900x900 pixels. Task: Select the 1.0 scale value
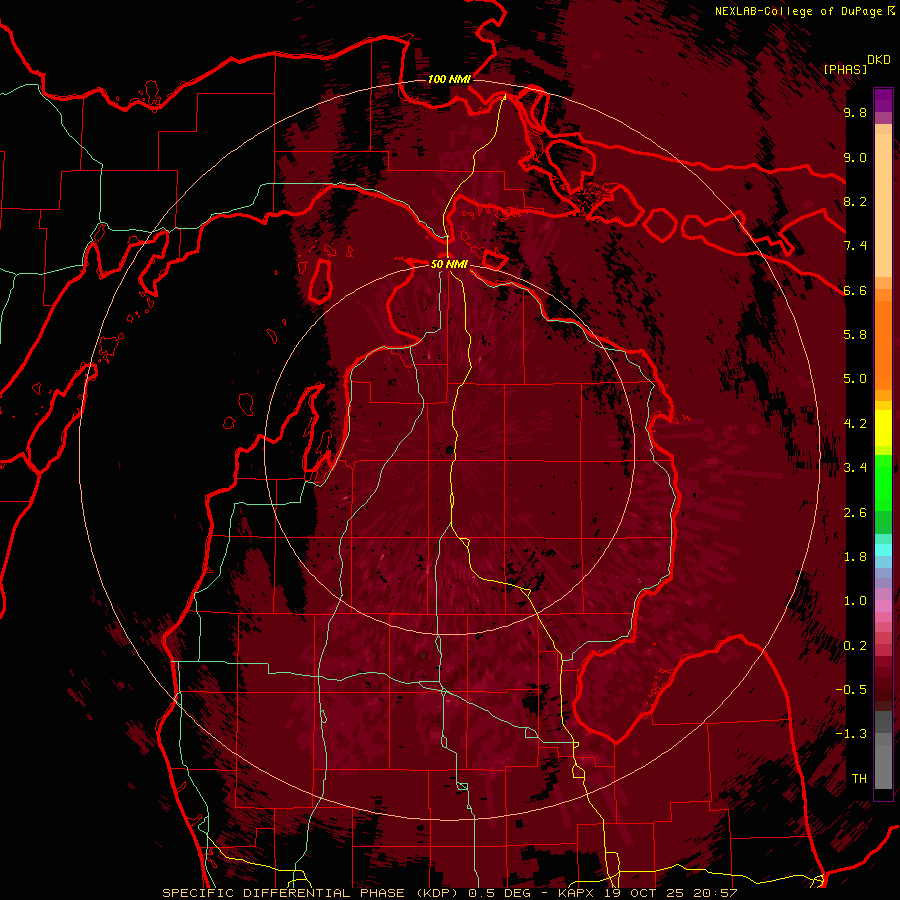(x=855, y=602)
